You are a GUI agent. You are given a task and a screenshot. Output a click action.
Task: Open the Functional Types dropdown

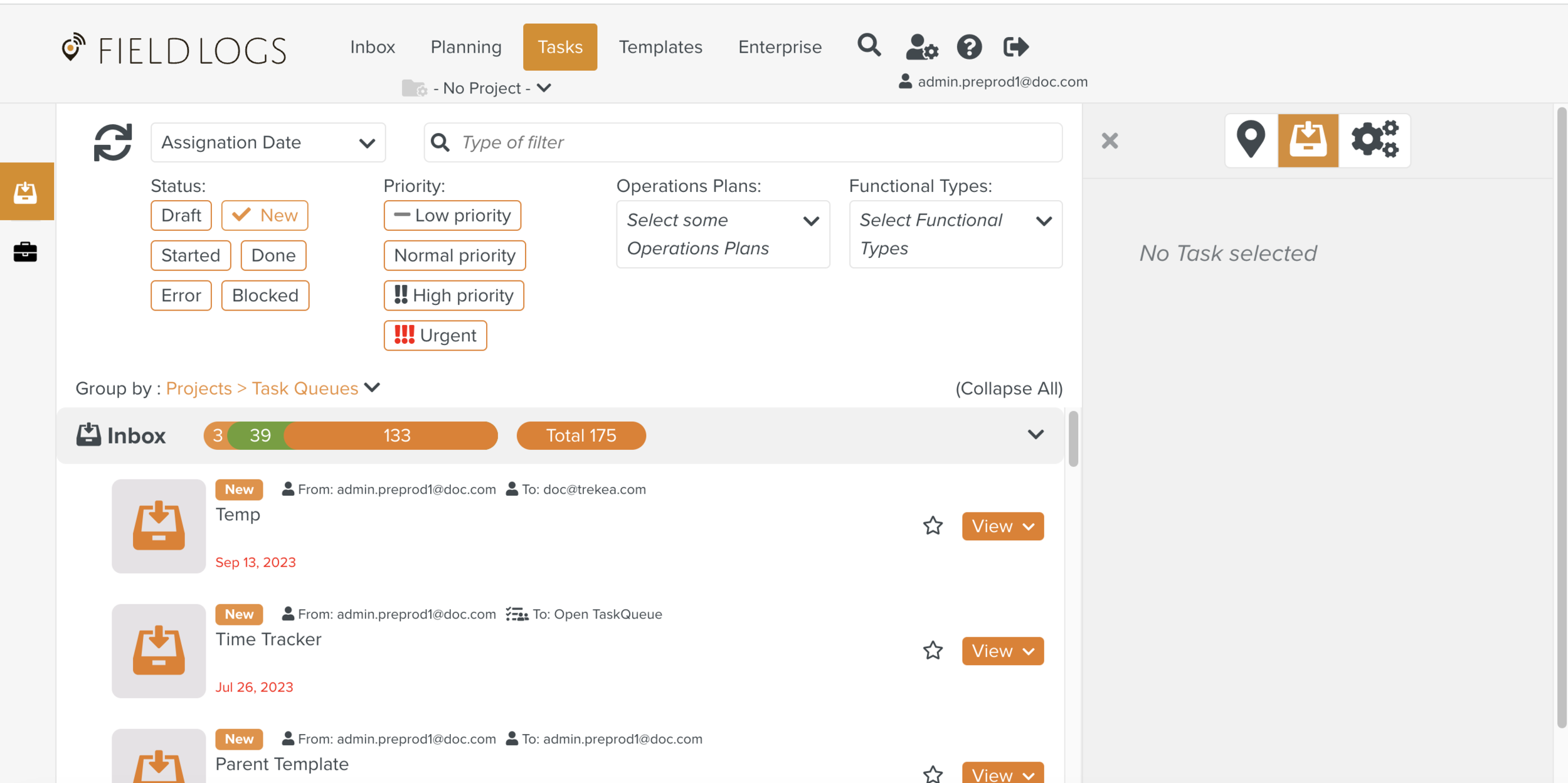pyautogui.click(x=955, y=234)
